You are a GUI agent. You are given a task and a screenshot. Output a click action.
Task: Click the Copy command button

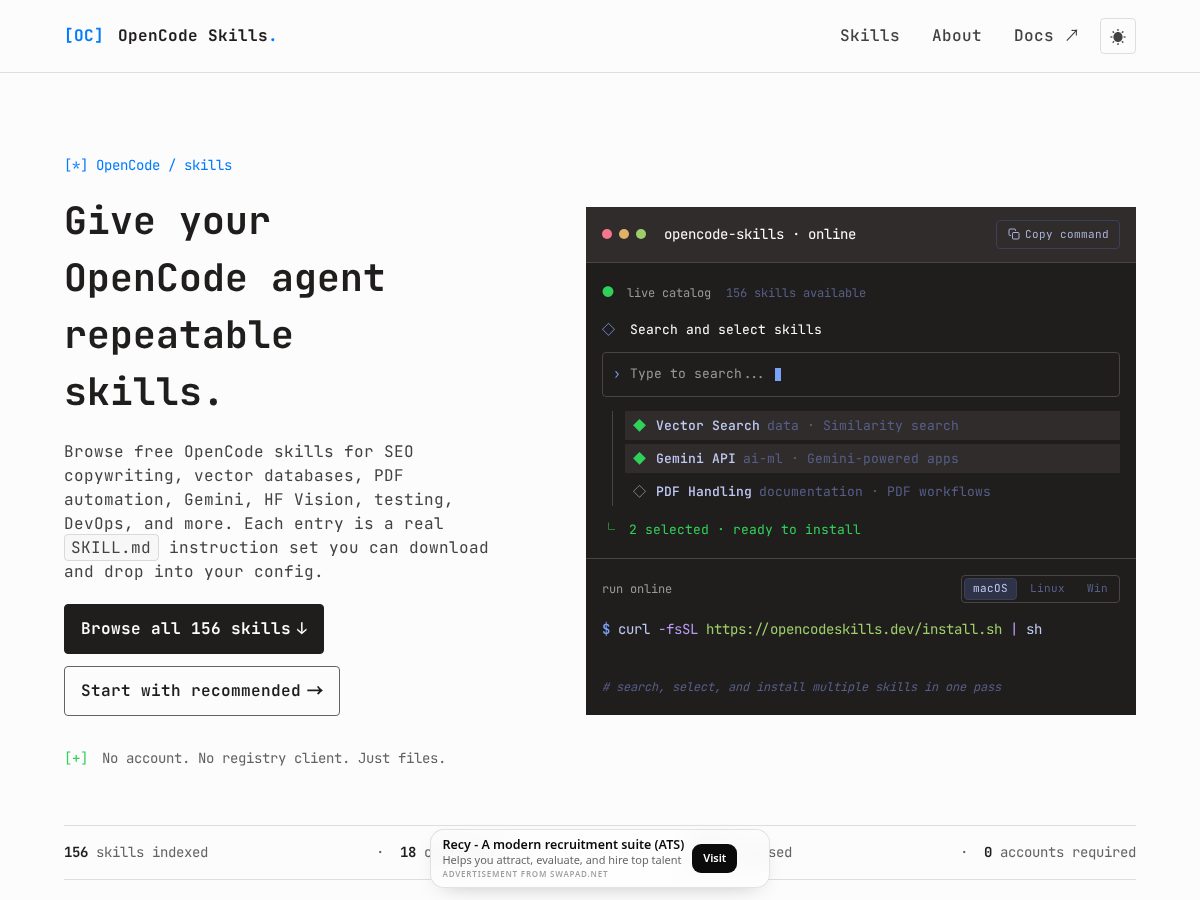click(1058, 234)
